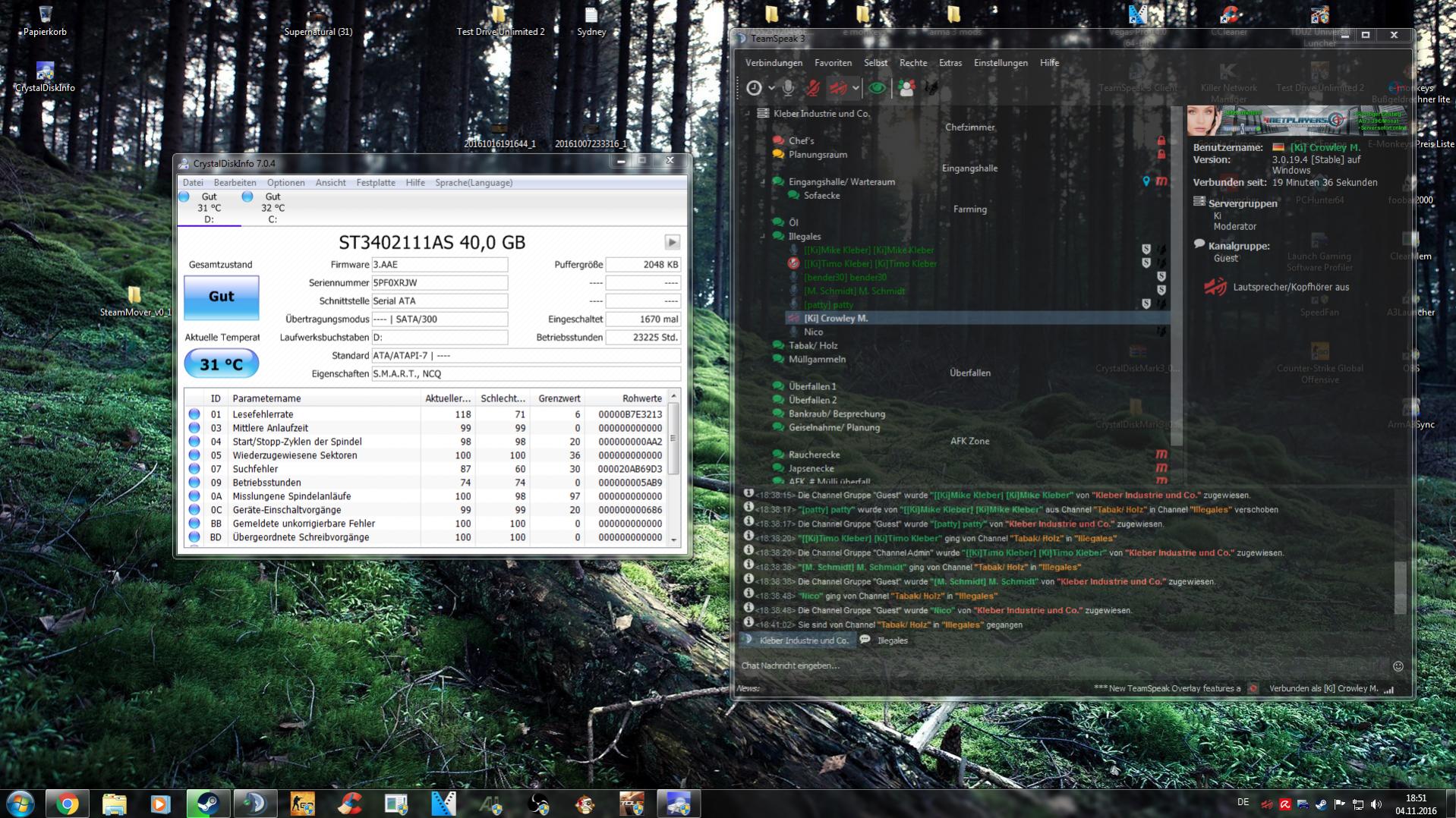Switch to Kleber Industrie und Co. chat tab
Image resolution: width=1456 pixels, height=818 pixels.
pyautogui.click(x=797, y=640)
